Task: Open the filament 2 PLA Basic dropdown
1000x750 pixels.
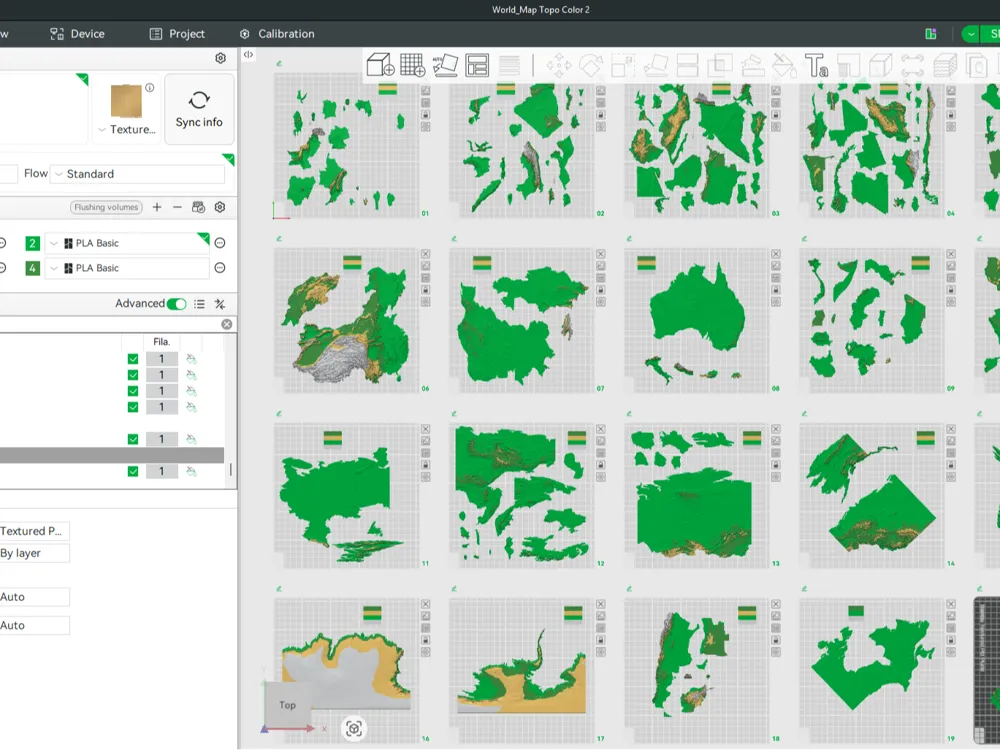Action: tap(127, 243)
